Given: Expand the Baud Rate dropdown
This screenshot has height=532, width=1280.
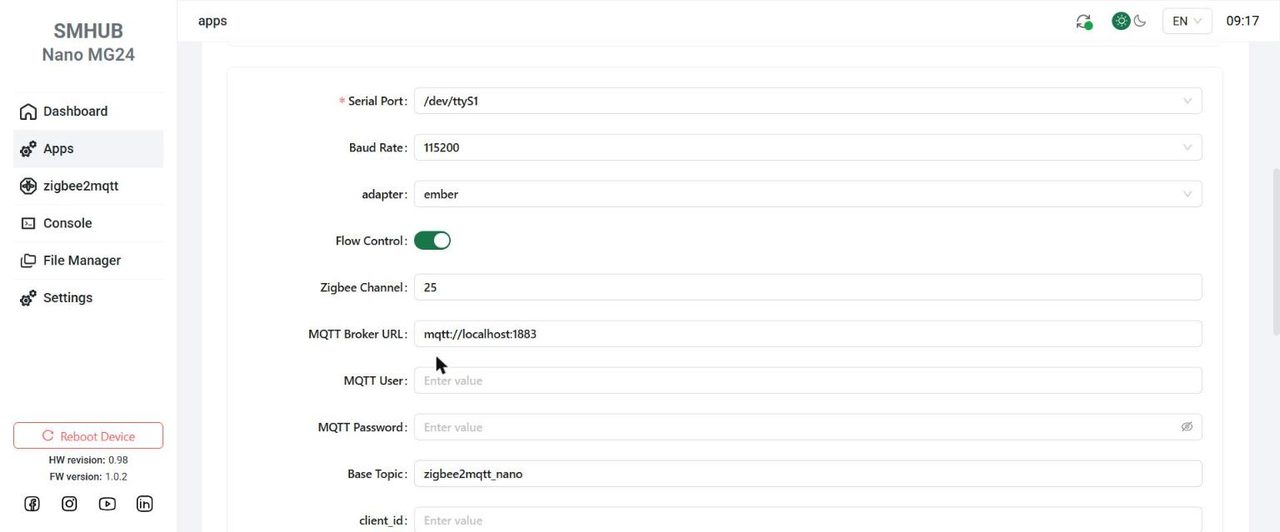Looking at the screenshot, I should [808, 148].
